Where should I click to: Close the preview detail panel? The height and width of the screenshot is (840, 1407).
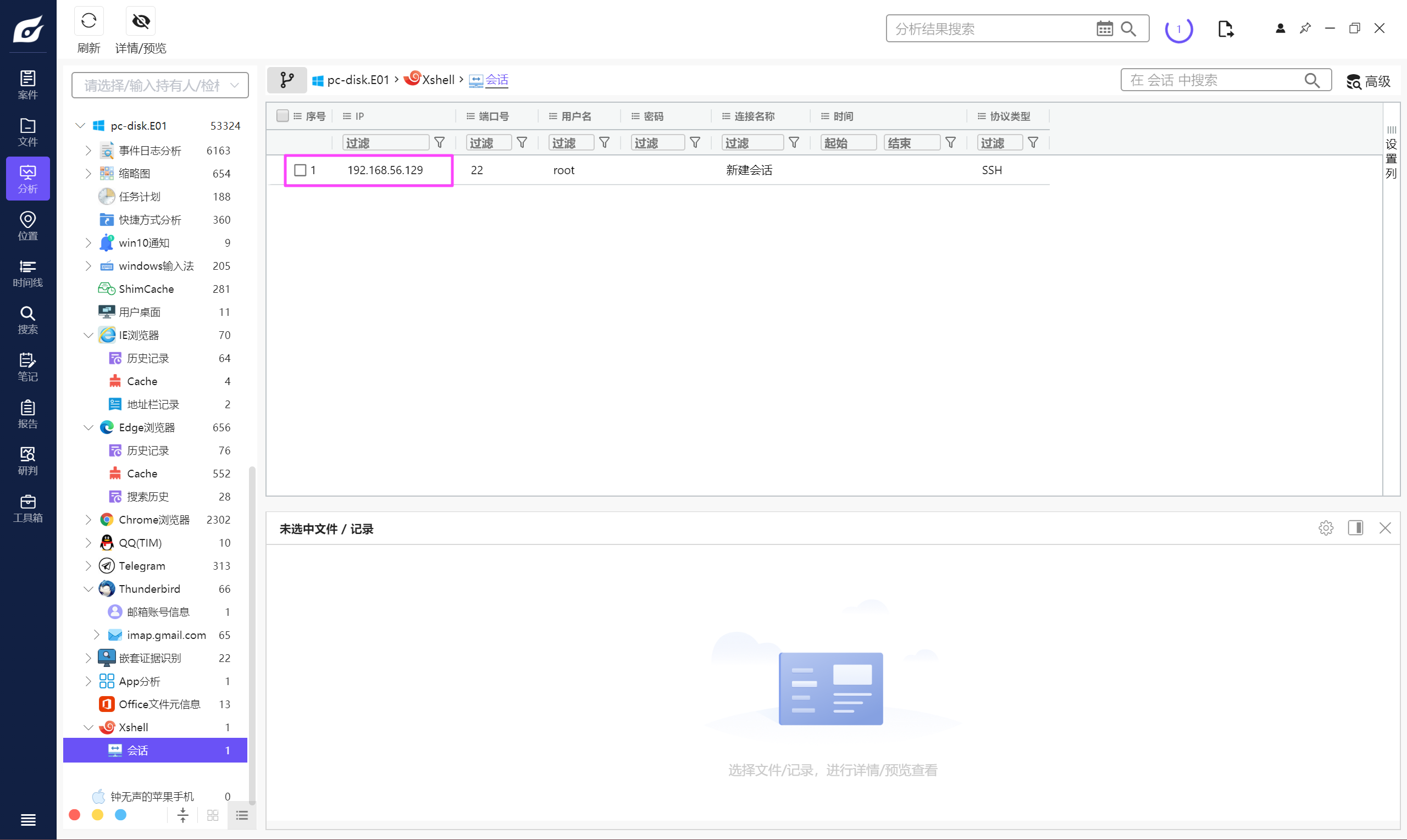point(1385,528)
